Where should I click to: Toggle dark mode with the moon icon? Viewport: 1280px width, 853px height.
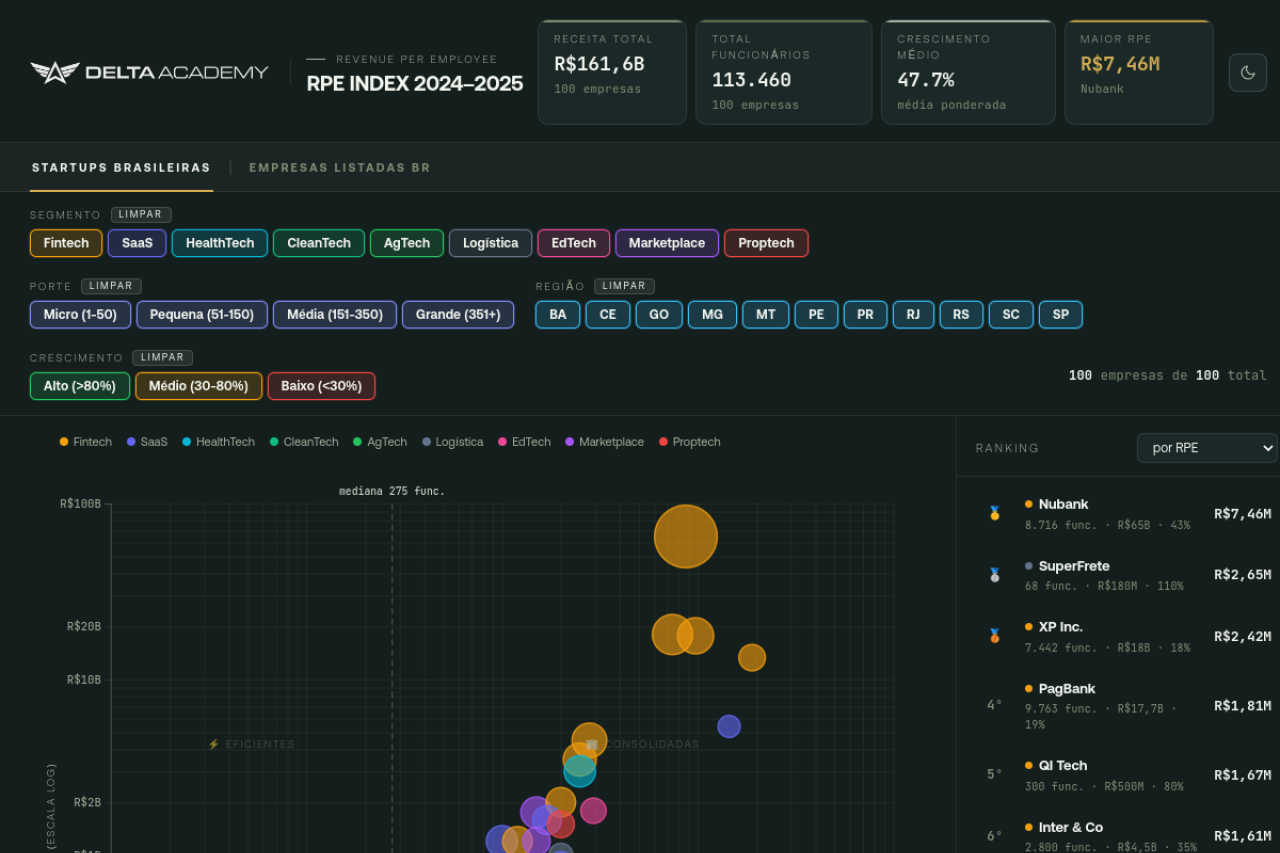tap(1247, 72)
